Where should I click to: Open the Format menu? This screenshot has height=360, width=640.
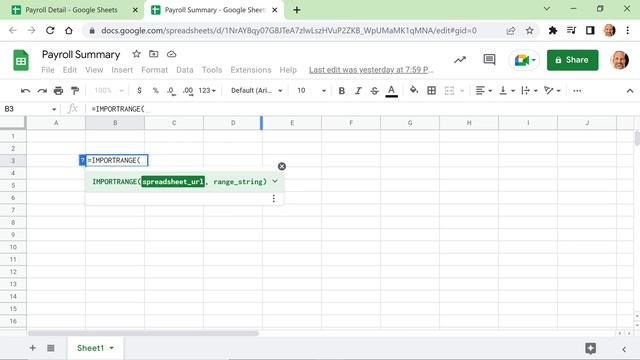coord(154,70)
